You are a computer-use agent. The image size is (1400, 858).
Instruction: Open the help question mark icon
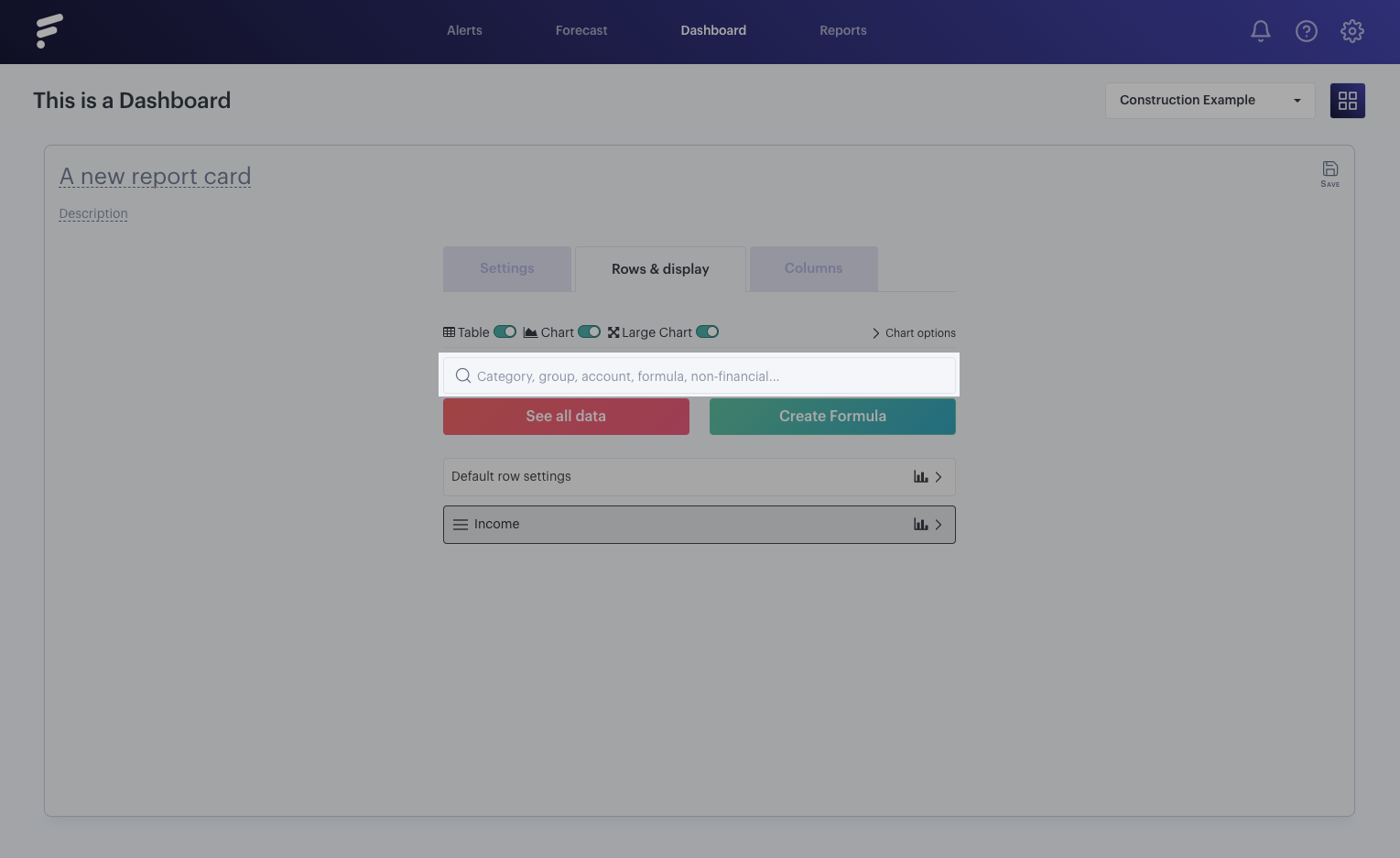pos(1307,31)
